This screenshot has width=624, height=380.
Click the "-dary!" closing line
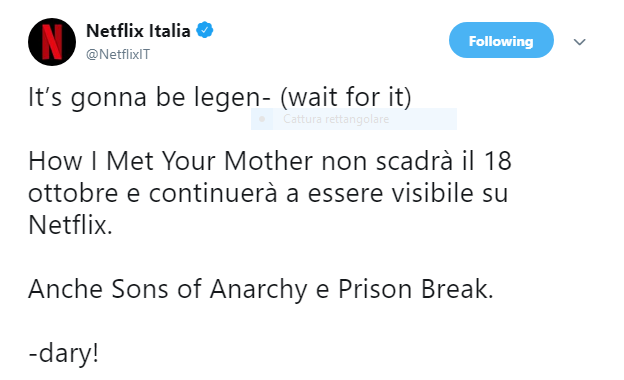[x=63, y=353]
